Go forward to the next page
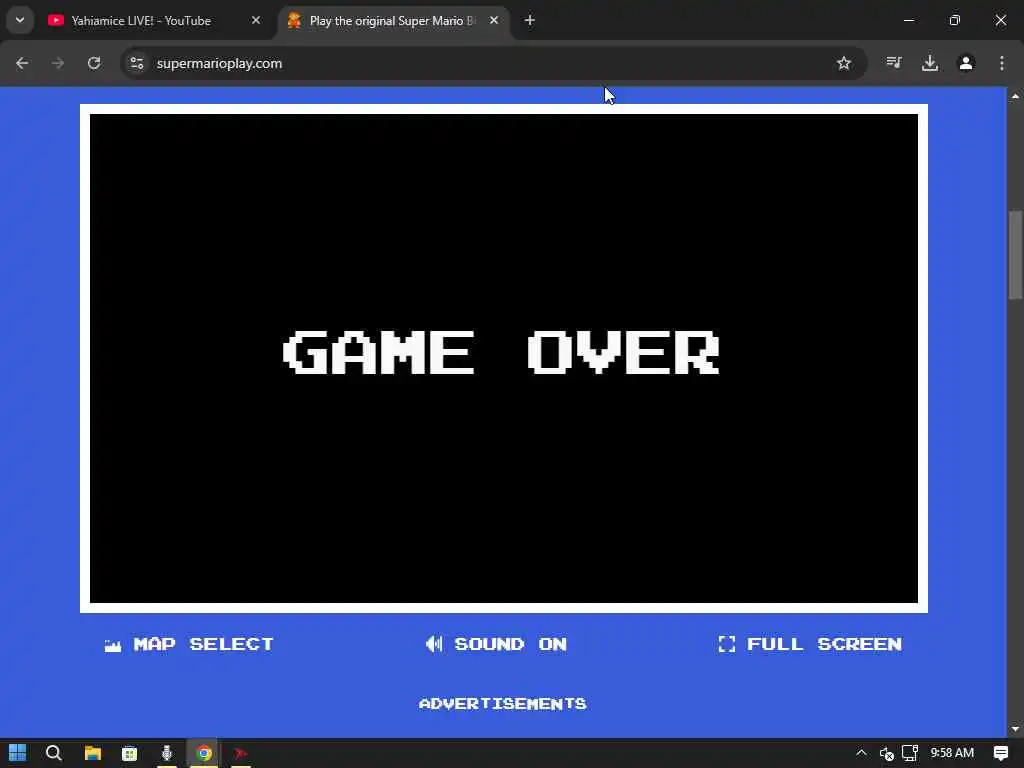The image size is (1024, 768). 58,63
